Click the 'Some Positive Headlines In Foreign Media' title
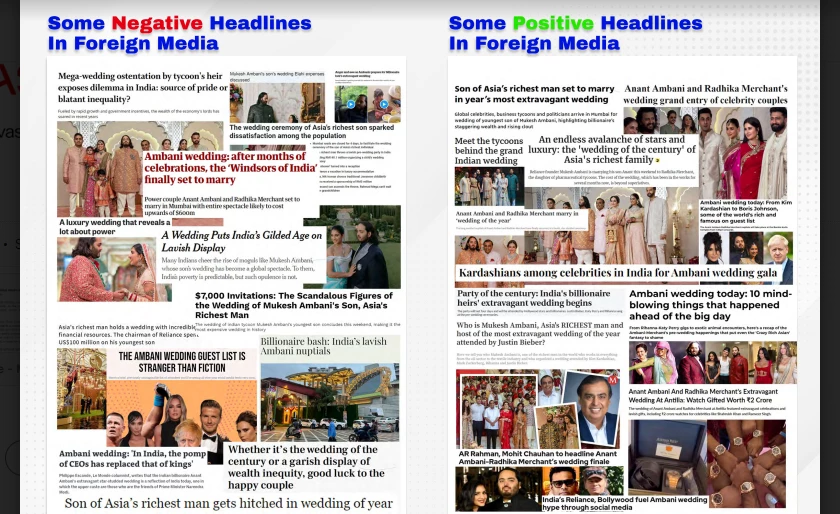The image size is (840, 514). (575, 33)
